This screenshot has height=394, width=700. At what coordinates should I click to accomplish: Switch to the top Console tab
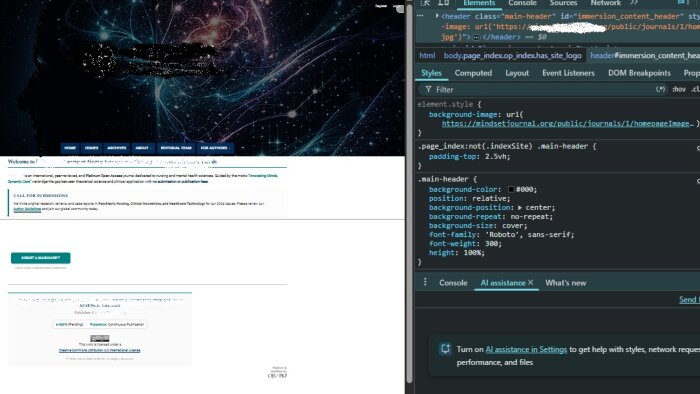522,3
